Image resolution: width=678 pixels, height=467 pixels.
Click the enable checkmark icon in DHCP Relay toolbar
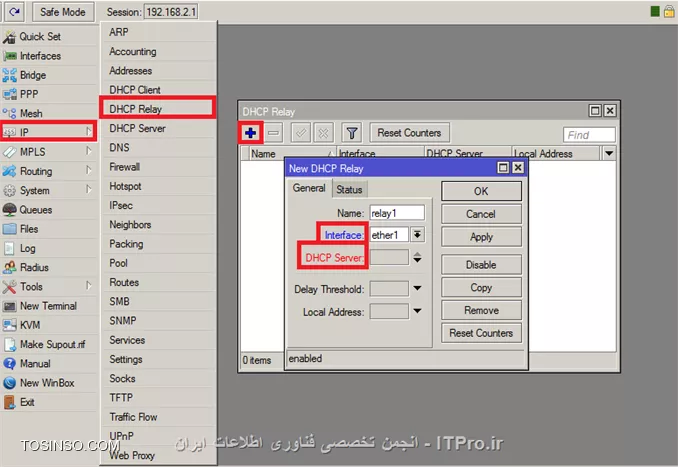(301, 133)
